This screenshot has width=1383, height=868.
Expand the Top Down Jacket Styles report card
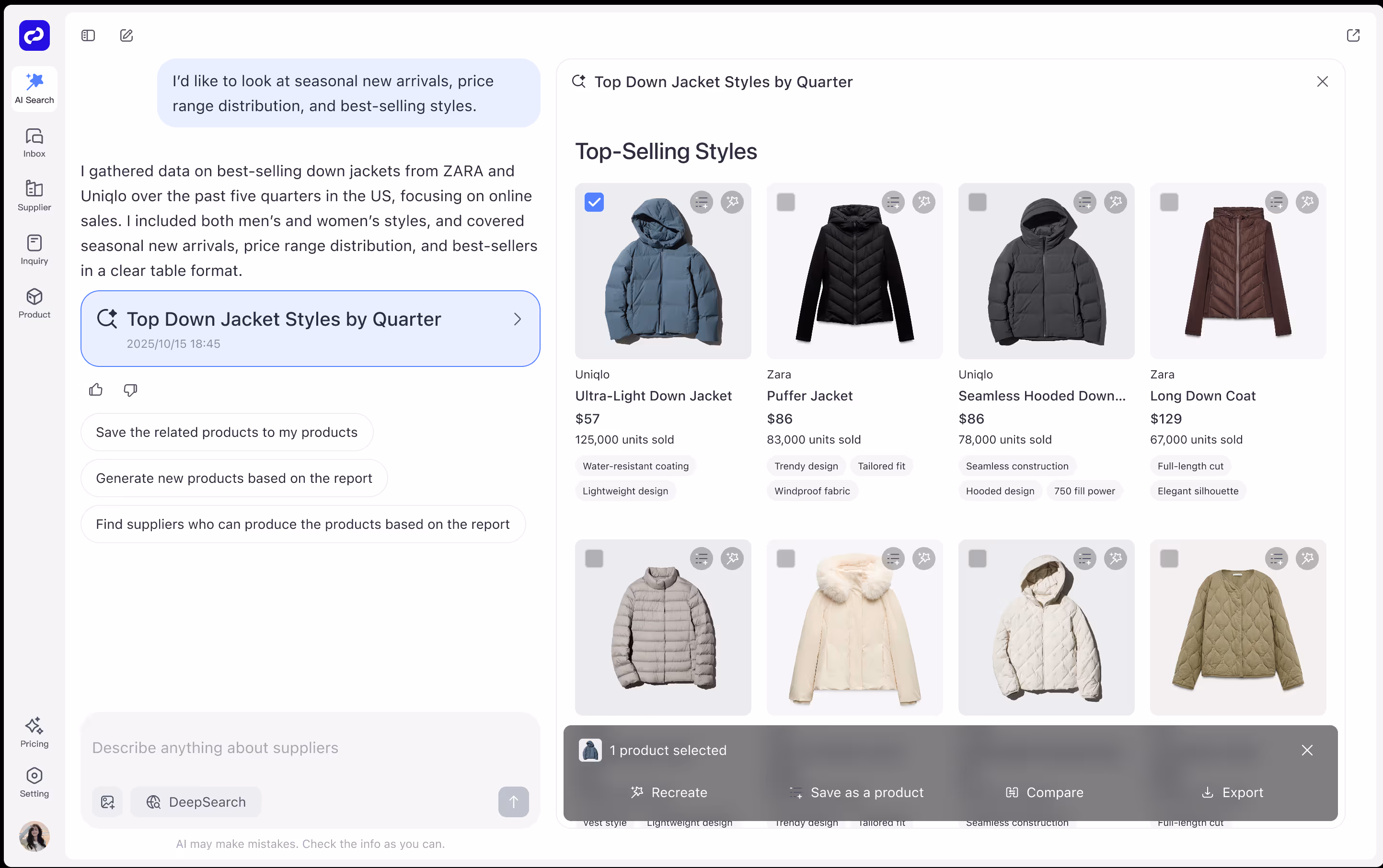[310, 328]
